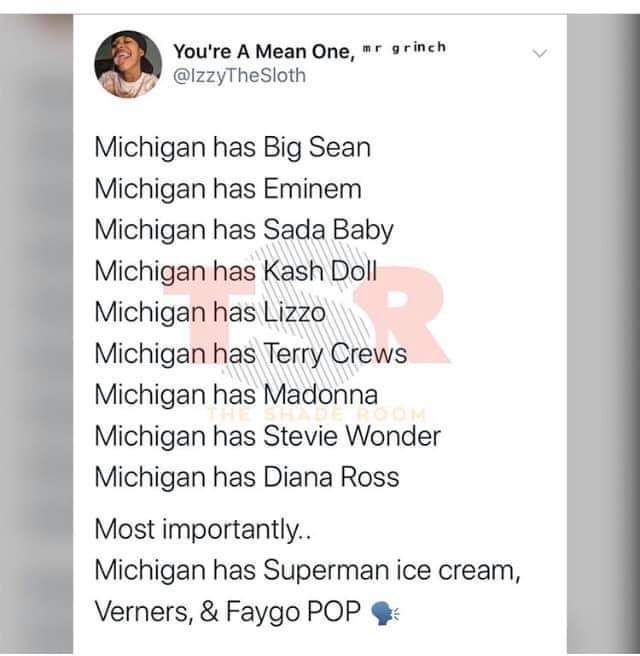640x656 pixels.
Task: Open the @IzzyTheSloth profile handle
Action: pyautogui.click(x=239, y=76)
